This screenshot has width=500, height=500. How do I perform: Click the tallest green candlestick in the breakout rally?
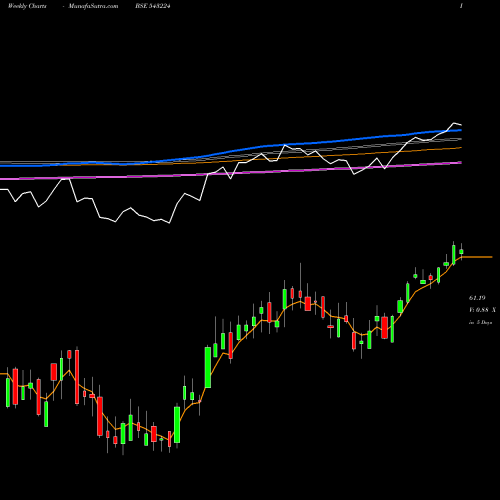point(208,367)
